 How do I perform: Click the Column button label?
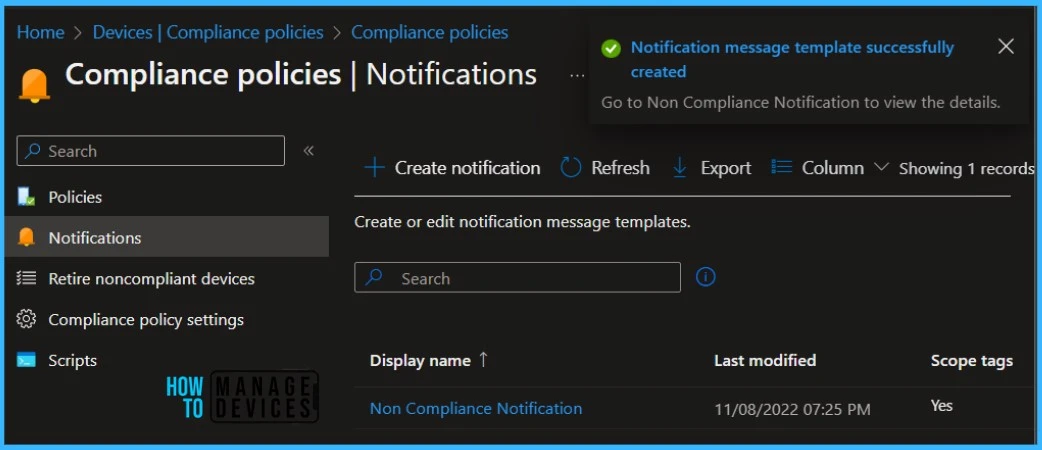coord(833,168)
